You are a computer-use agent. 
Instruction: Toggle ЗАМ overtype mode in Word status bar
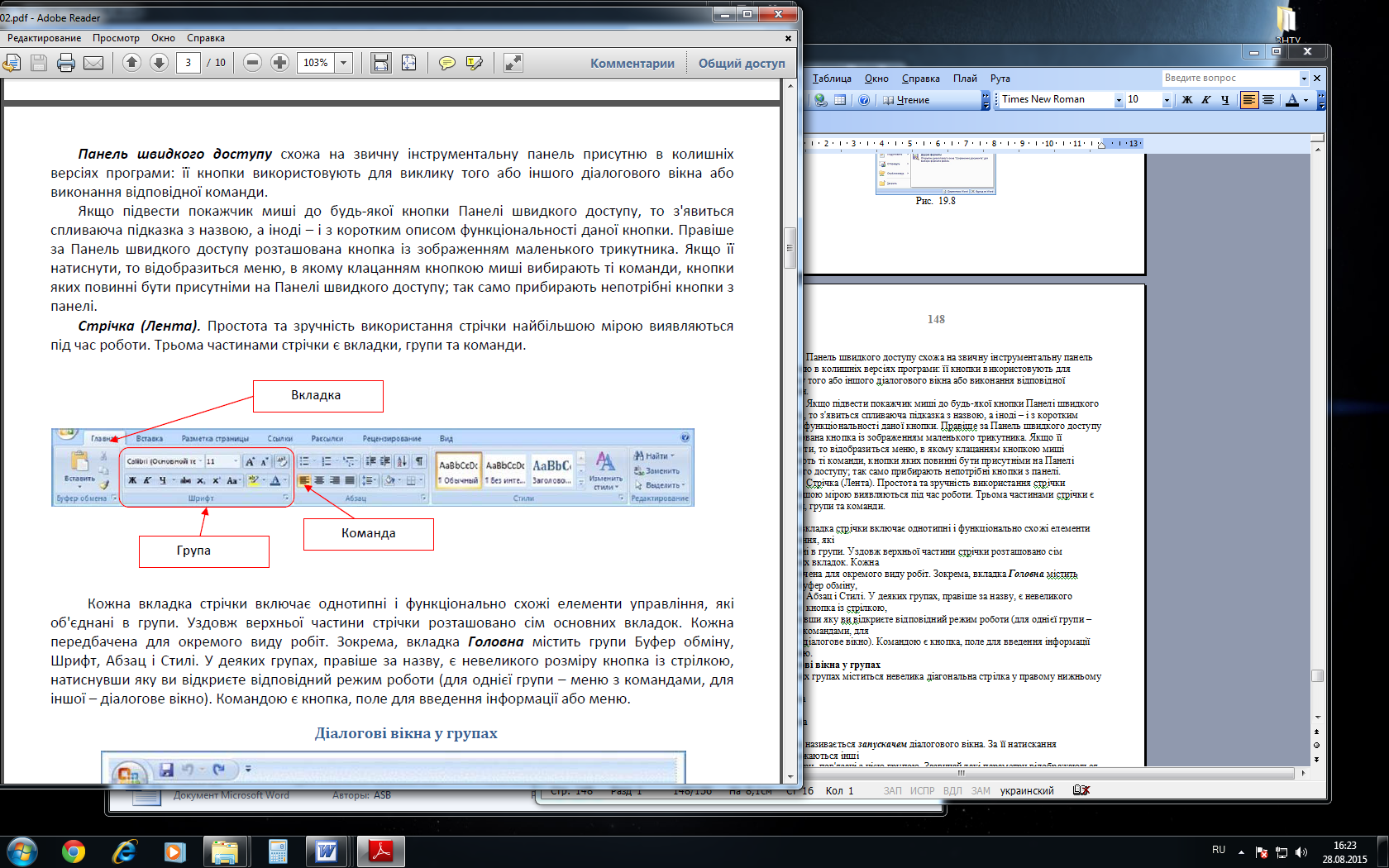981,791
